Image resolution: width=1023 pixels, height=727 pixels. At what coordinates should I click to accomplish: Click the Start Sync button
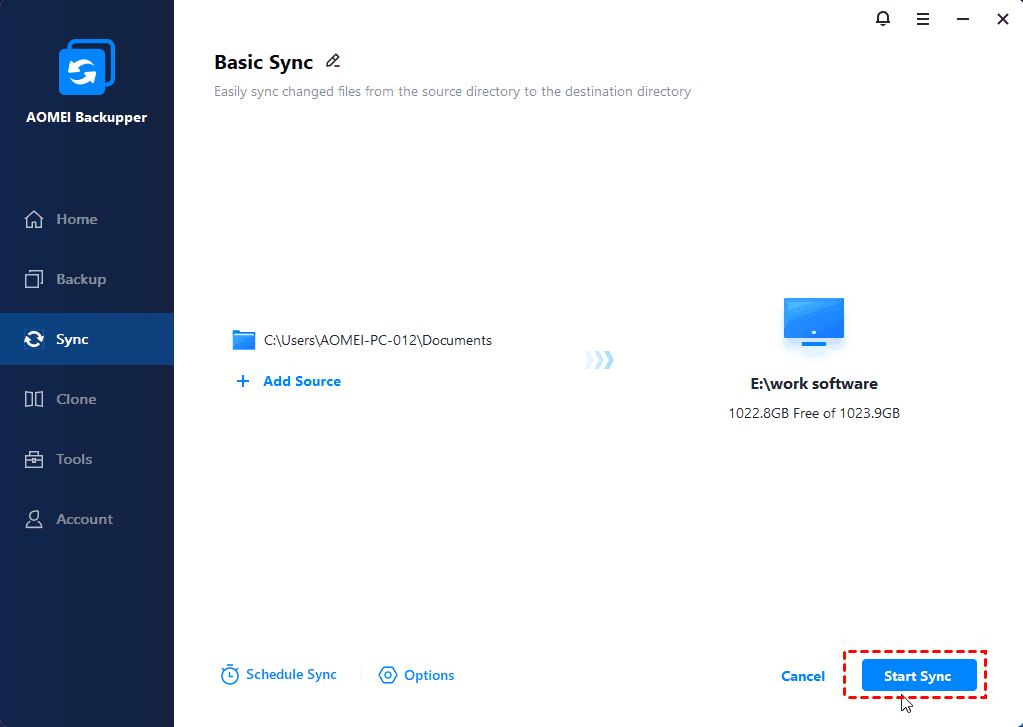tap(919, 675)
